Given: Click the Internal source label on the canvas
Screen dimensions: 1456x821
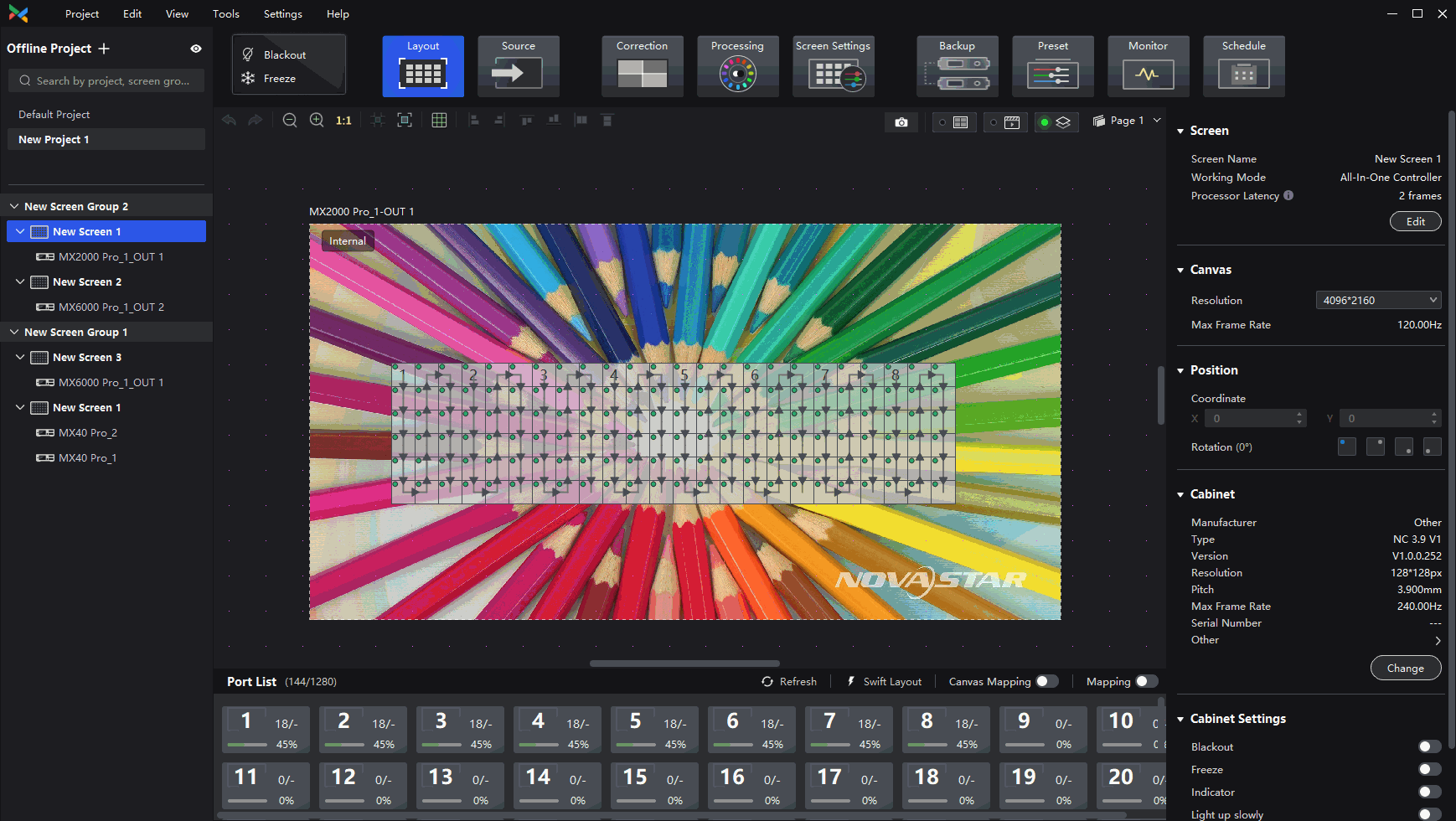Looking at the screenshot, I should tap(348, 240).
